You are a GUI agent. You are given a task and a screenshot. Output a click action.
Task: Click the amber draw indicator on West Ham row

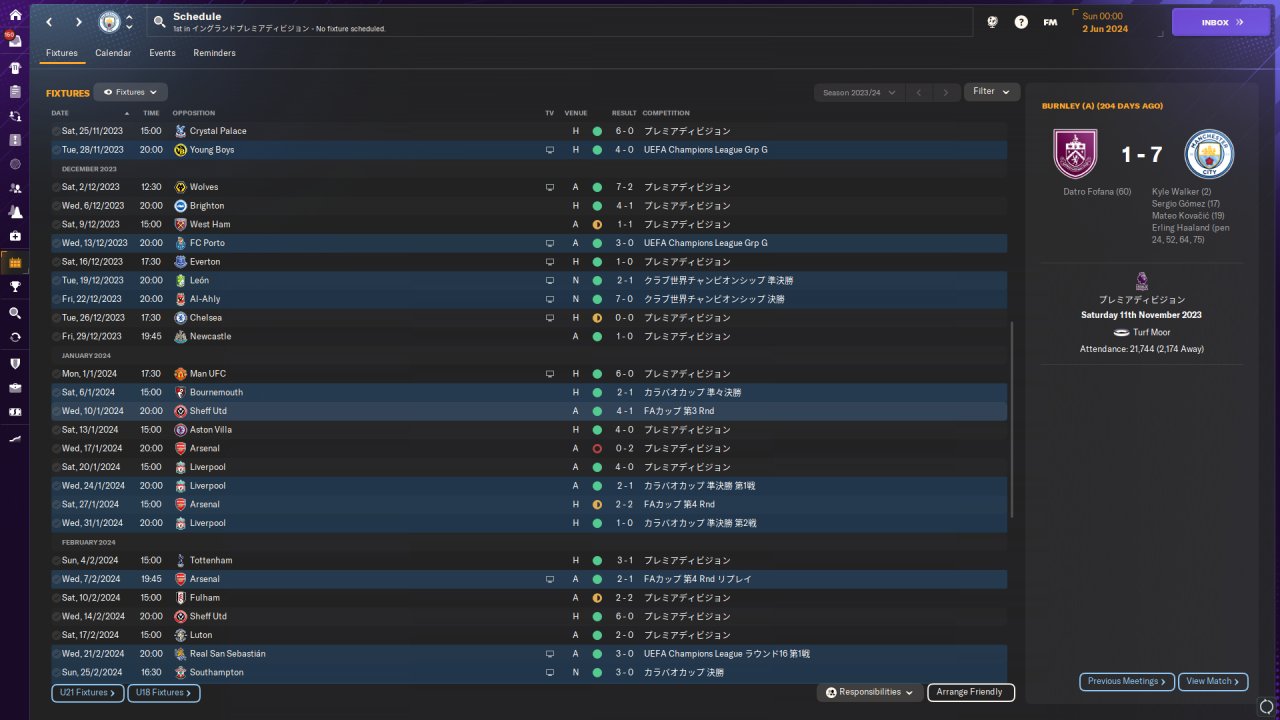point(597,225)
